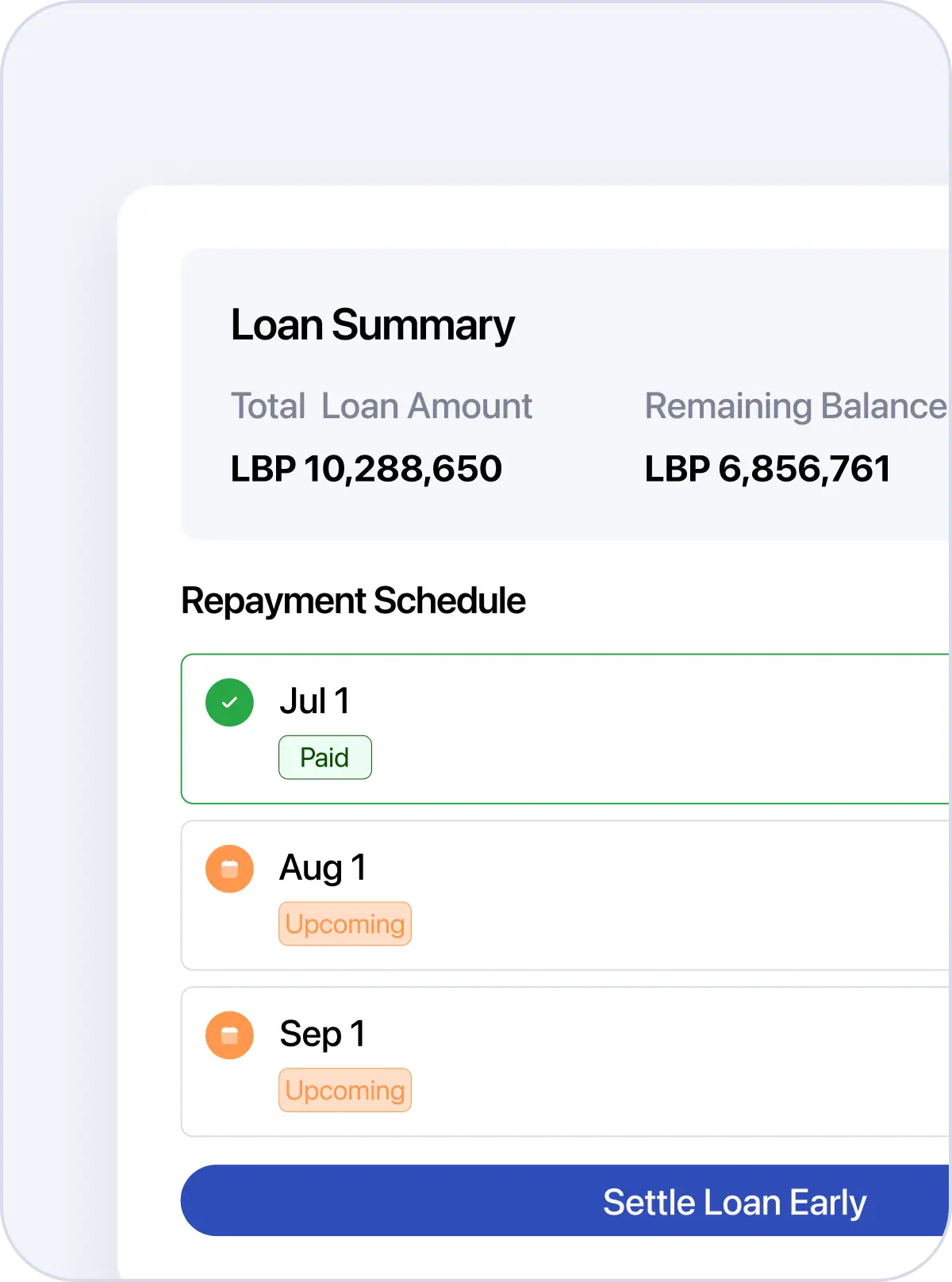Select the LBP 6,856,761 balance value

click(767, 469)
